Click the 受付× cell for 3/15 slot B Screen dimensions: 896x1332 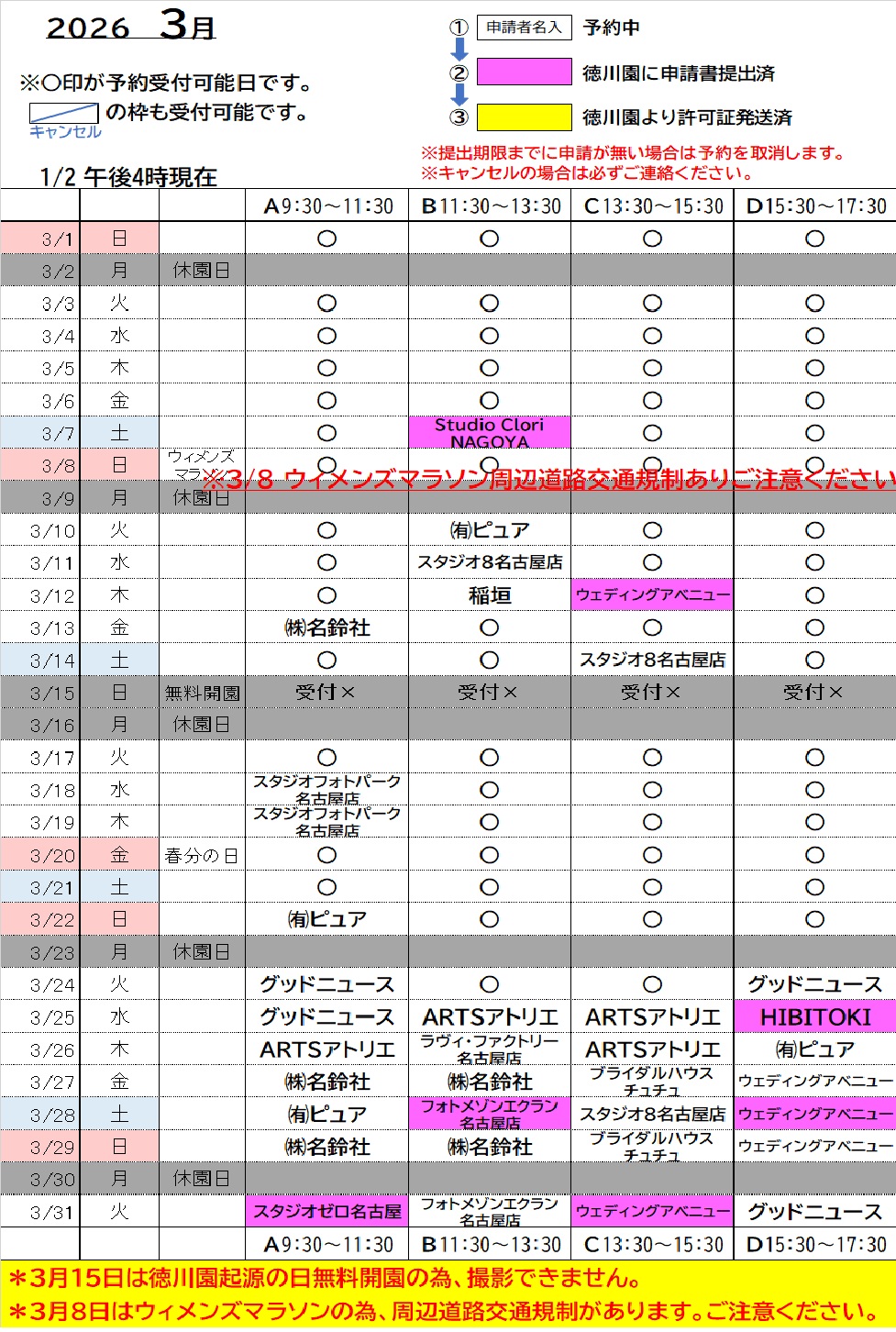tap(490, 693)
